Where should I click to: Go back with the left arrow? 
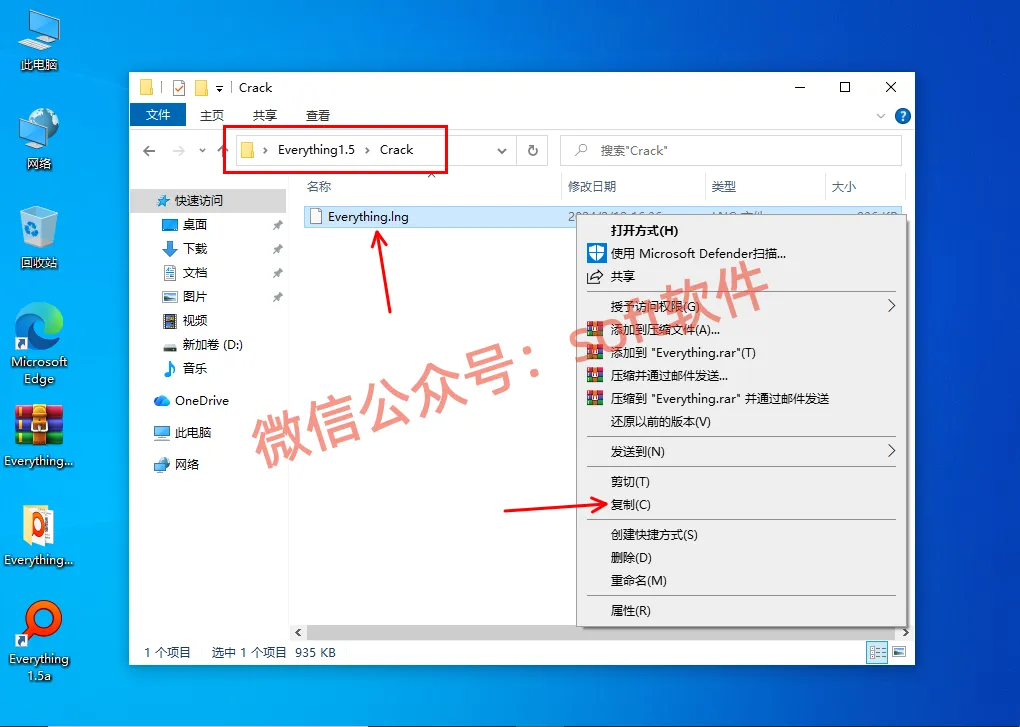pos(149,151)
